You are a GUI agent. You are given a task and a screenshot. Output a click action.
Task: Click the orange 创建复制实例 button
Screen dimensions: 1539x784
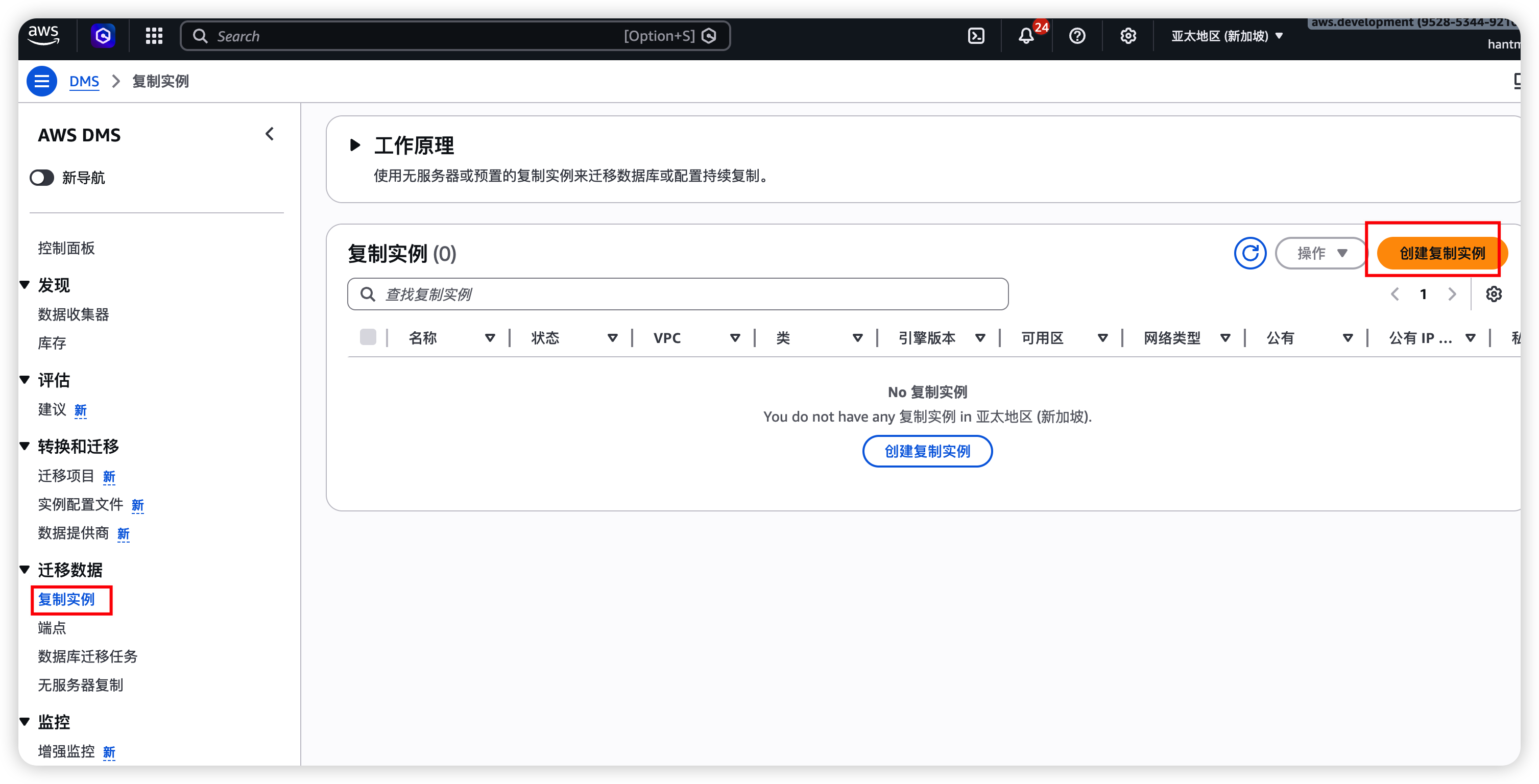pyautogui.click(x=1441, y=253)
